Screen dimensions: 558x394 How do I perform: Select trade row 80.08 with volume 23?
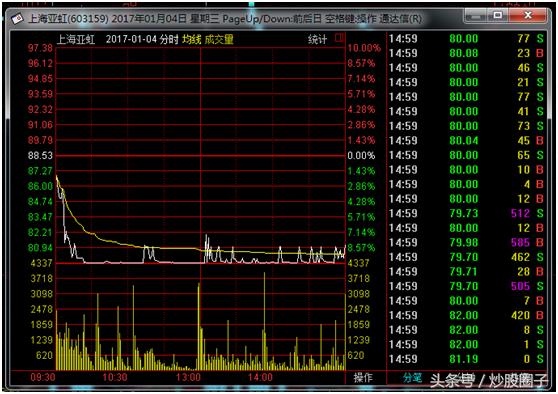tap(466, 53)
